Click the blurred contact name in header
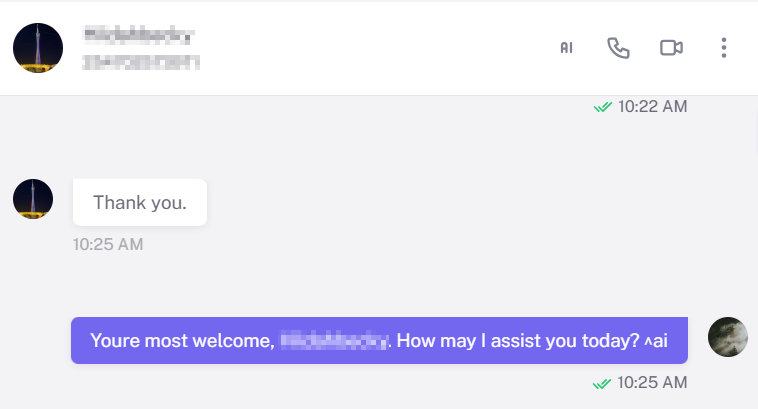The height and width of the screenshot is (409, 758). click(x=139, y=36)
